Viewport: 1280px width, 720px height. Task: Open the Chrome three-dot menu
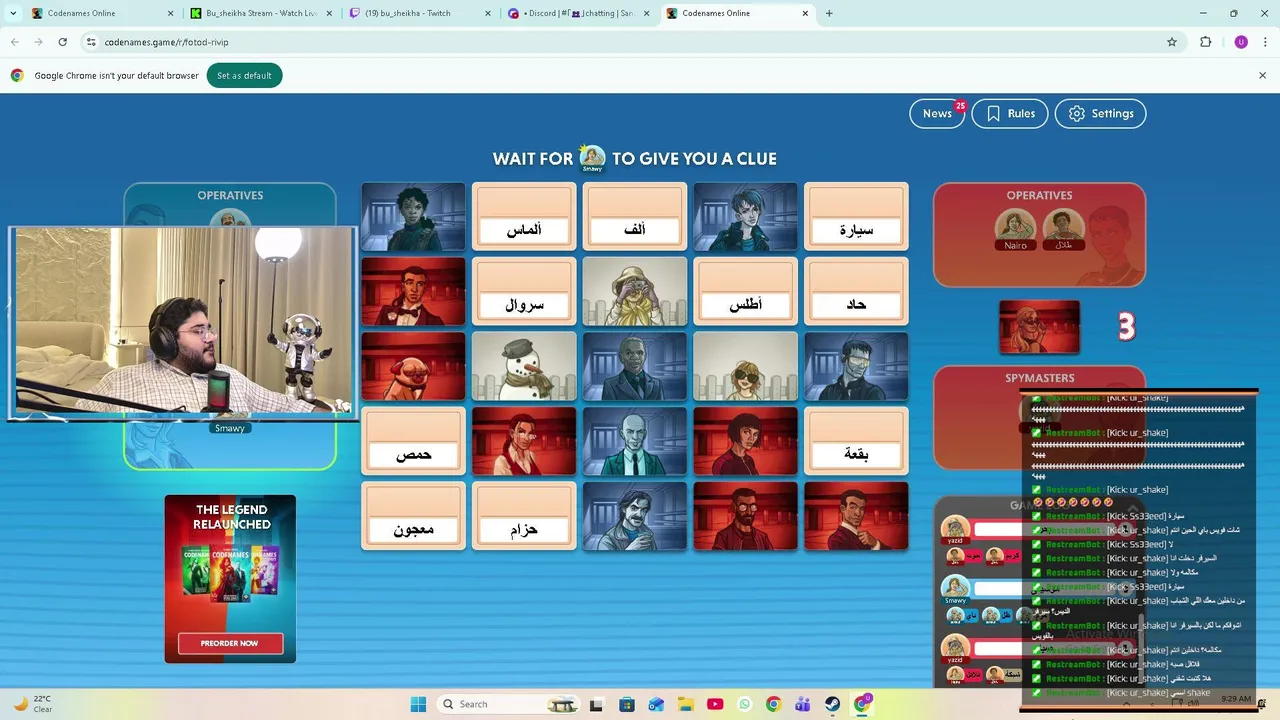[1264, 42]
